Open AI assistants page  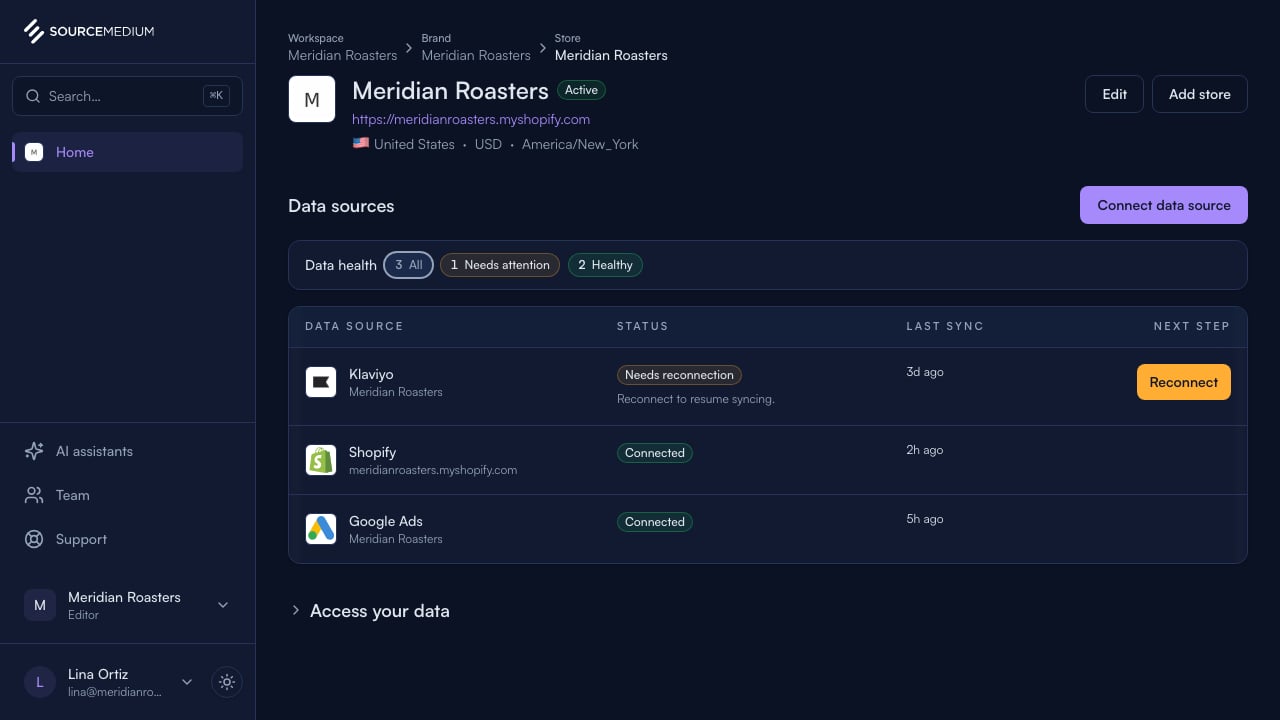[x=127, y=451]
